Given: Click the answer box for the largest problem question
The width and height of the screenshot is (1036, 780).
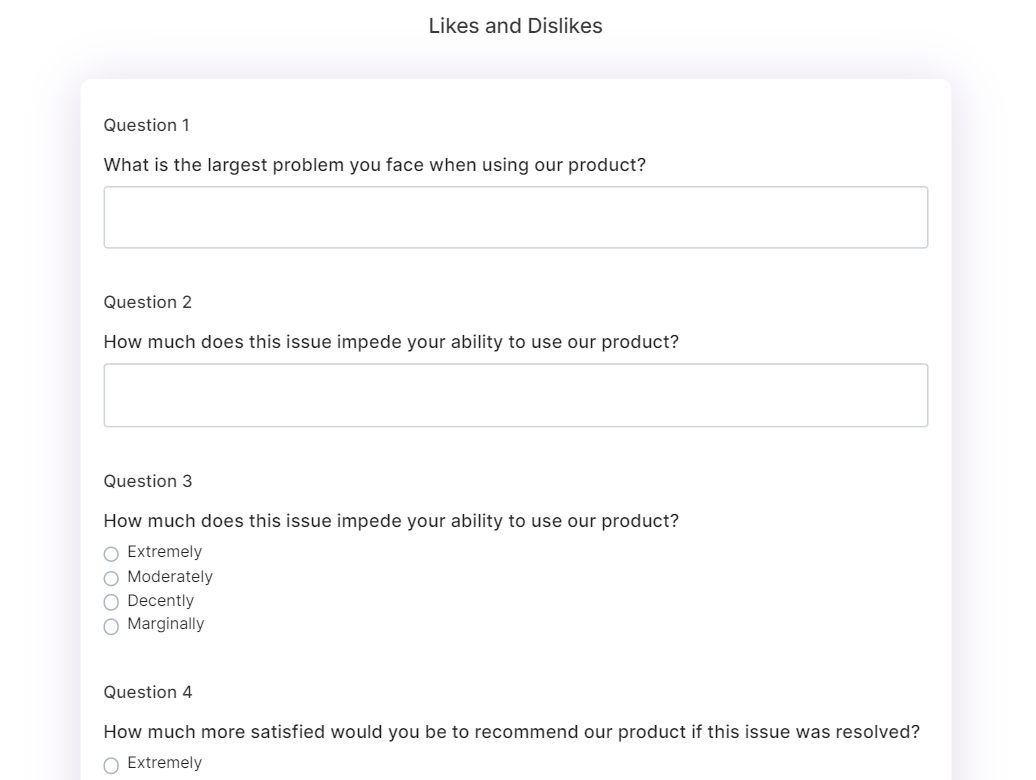Looking at the screenshot, I should pos(515,216).
